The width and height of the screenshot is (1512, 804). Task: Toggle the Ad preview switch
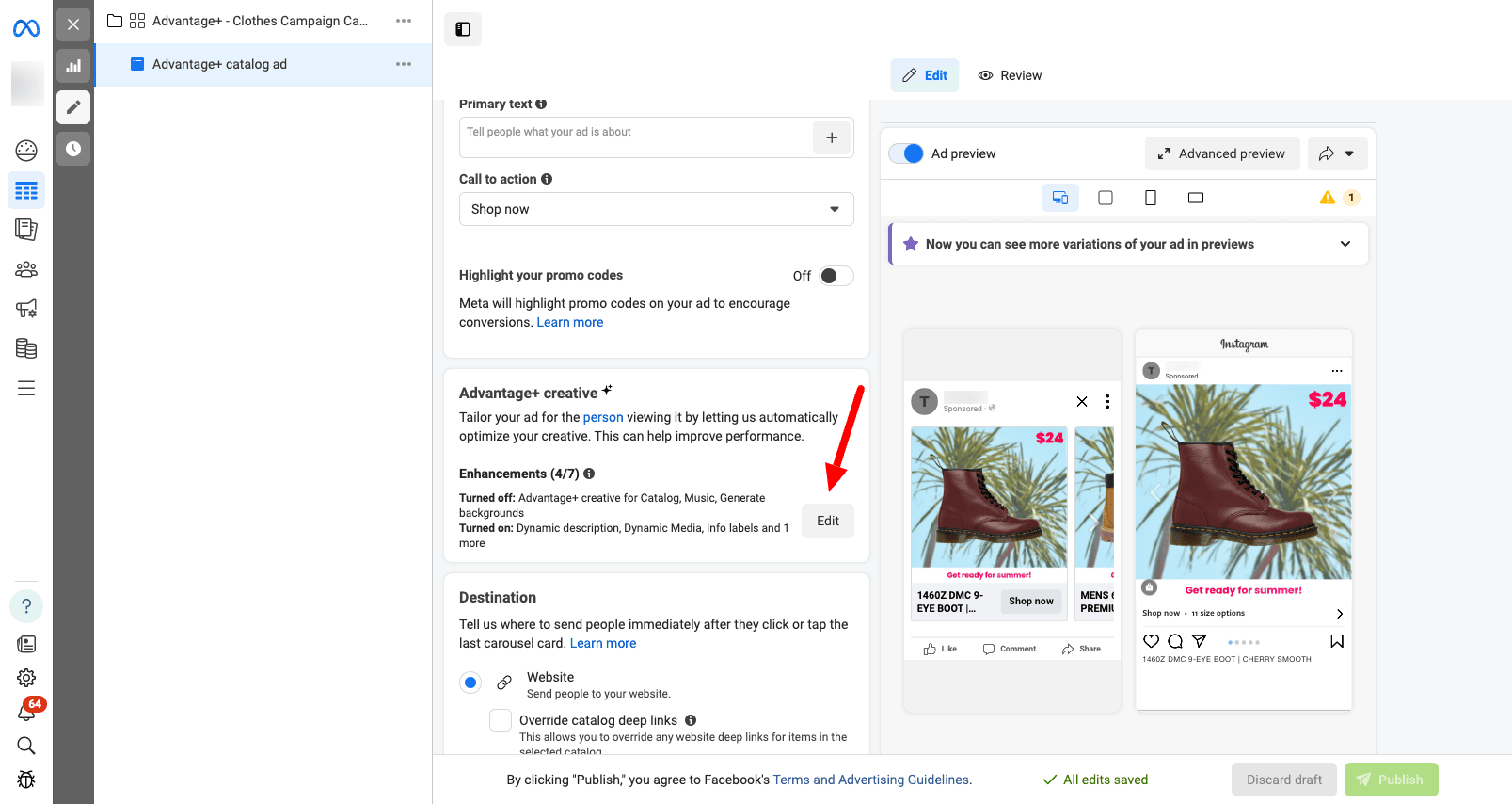coord(907,153)
